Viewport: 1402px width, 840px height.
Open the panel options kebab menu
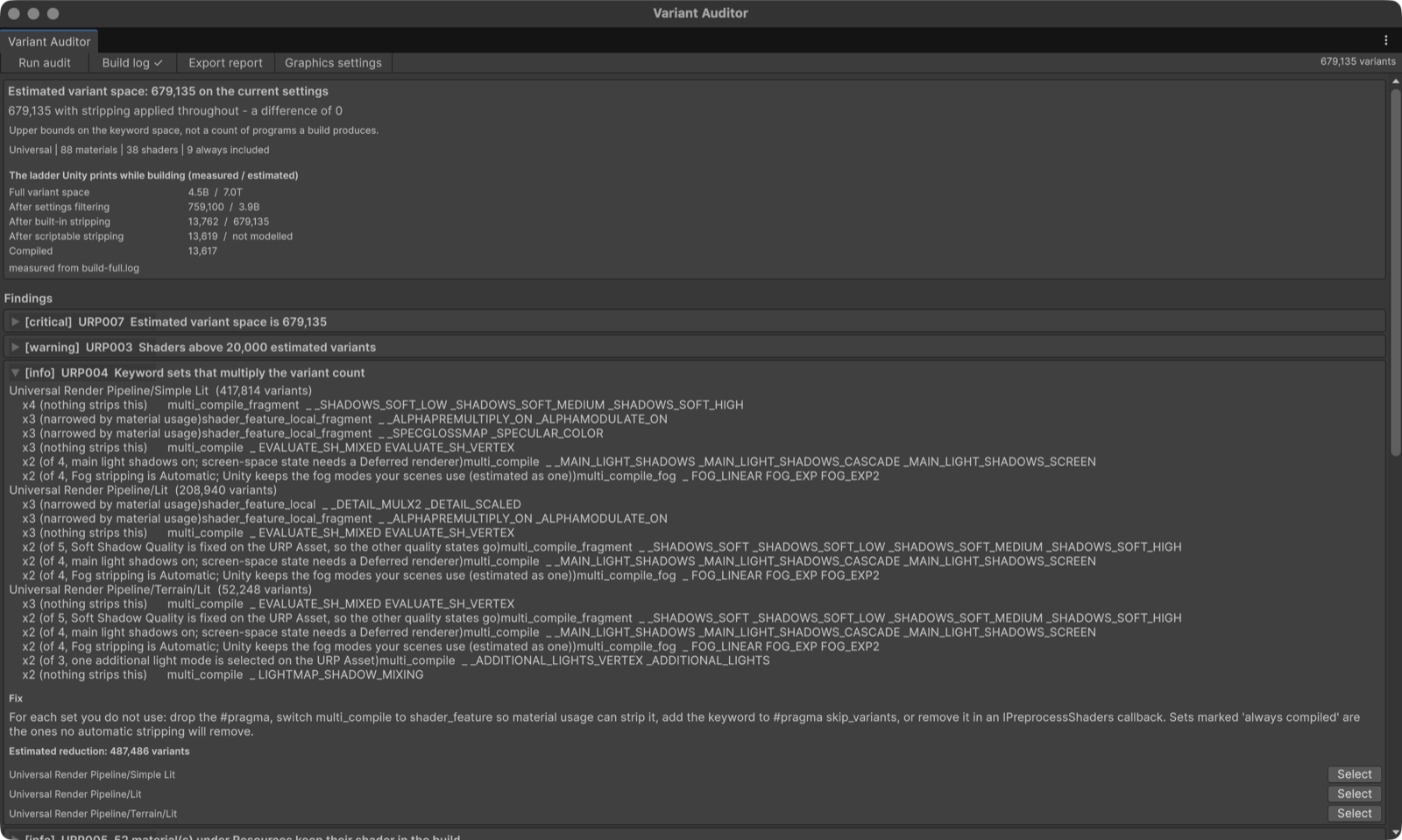coord(1385,40)
